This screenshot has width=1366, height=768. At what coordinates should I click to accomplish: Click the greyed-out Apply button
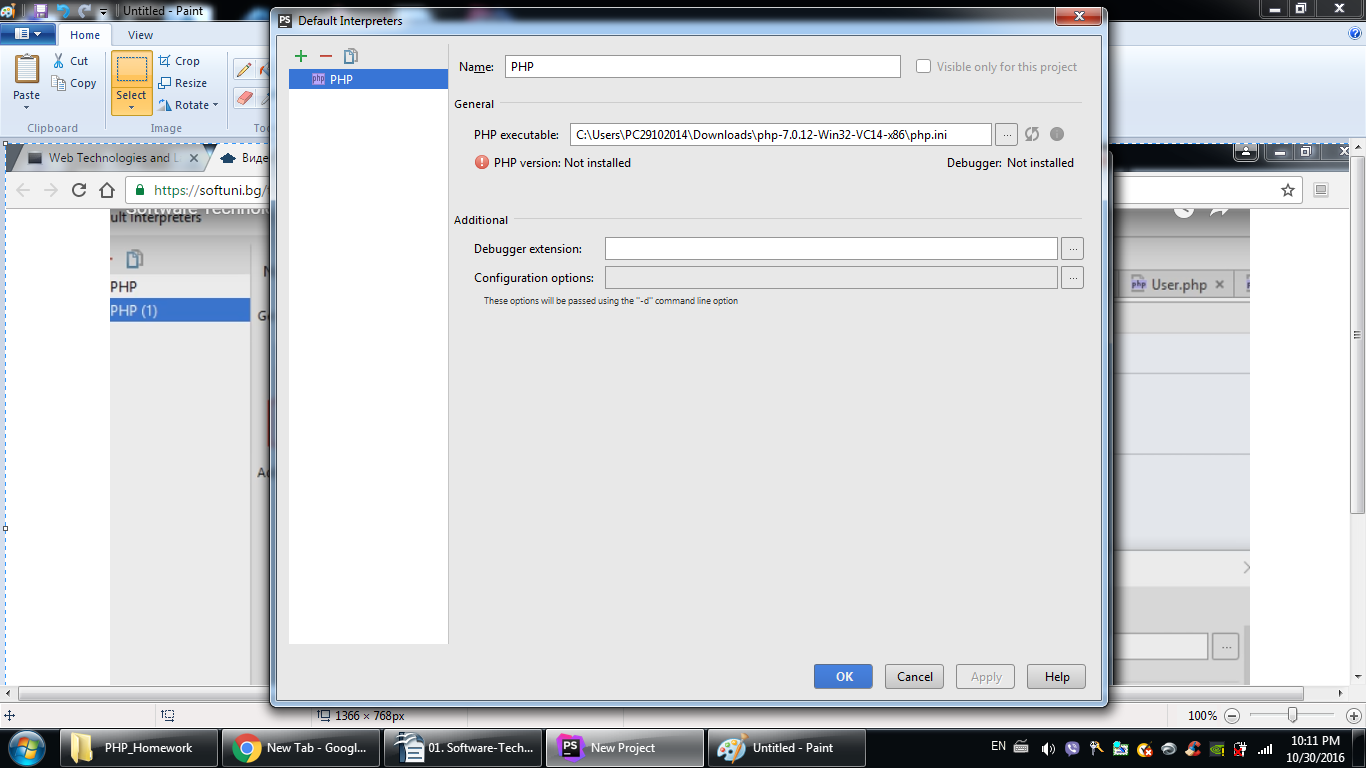coord(986,676)
